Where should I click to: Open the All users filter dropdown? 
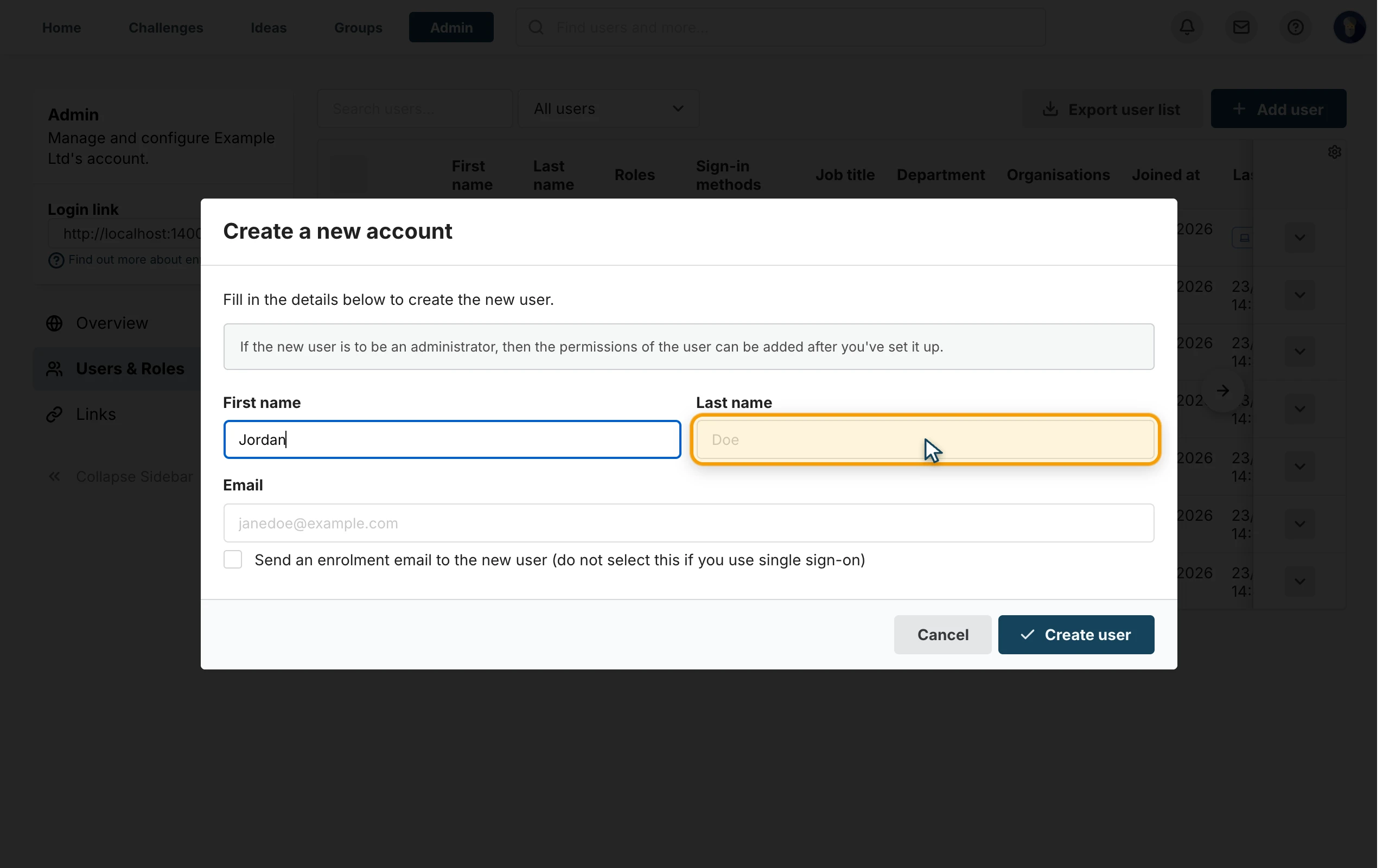coord(608,108)
